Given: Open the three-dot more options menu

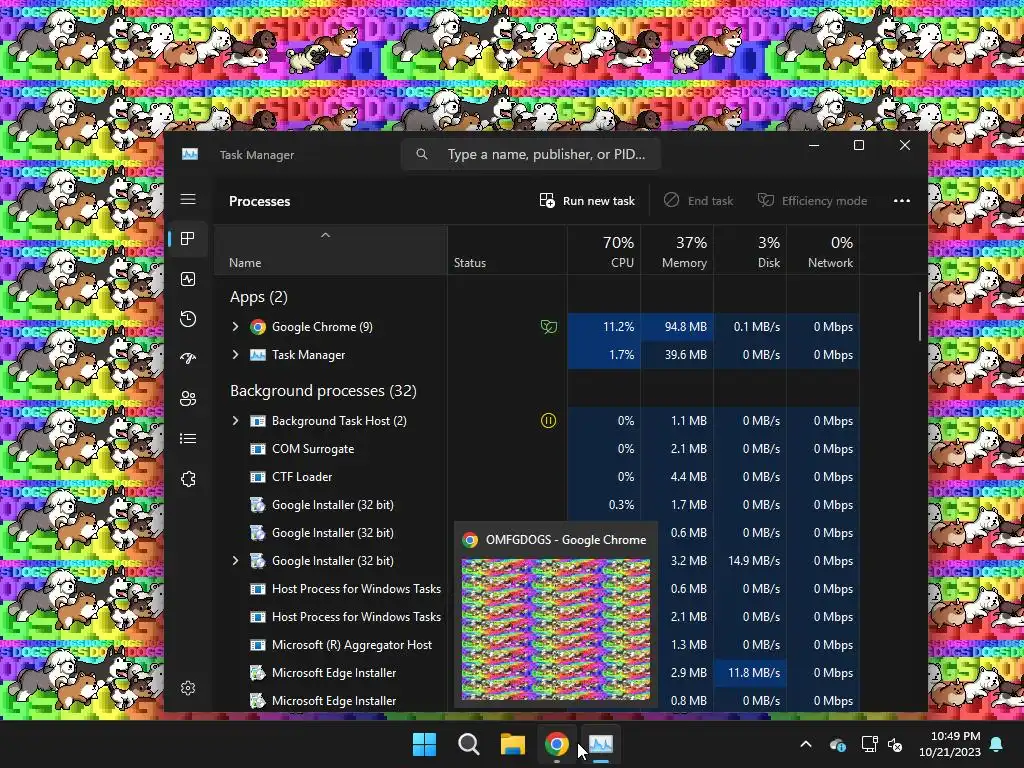Looking at the screenshot, I should [x=902, y=200].
